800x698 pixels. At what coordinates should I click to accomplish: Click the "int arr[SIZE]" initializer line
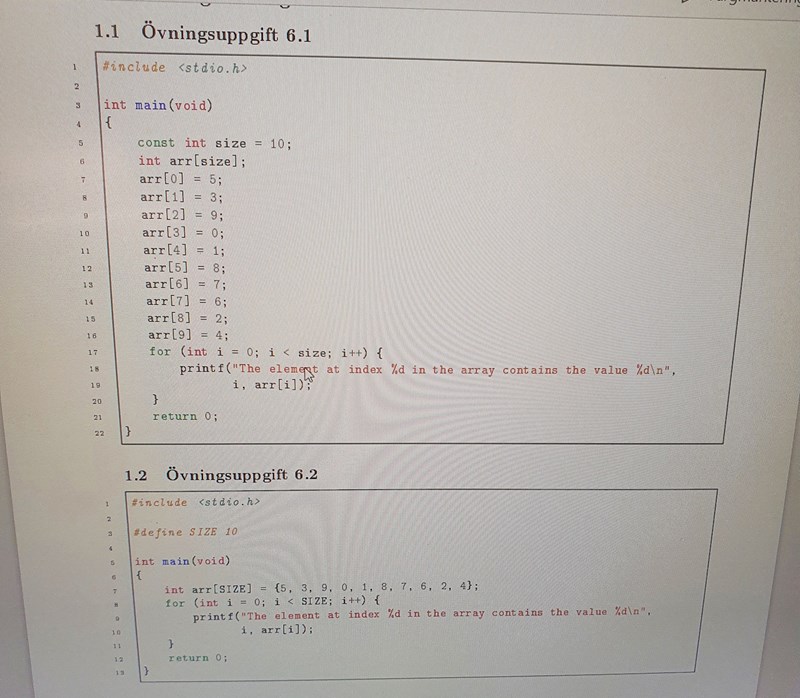(321, 589)
